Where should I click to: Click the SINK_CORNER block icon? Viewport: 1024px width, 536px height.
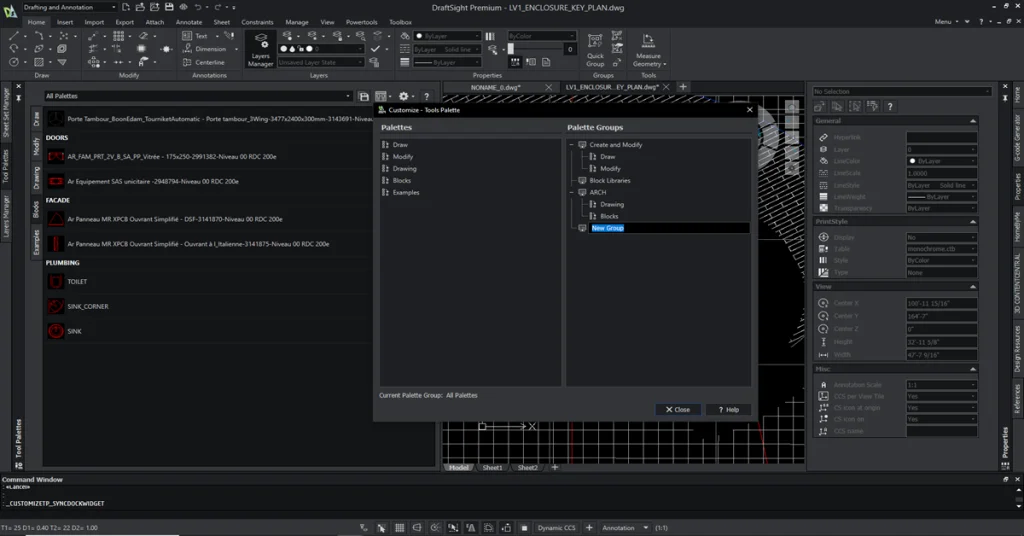[x=55, y=306]
